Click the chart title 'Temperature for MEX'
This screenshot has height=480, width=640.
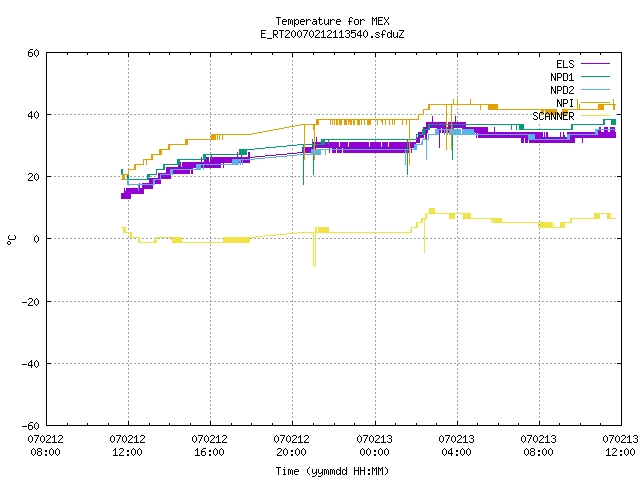click(332, 21)
